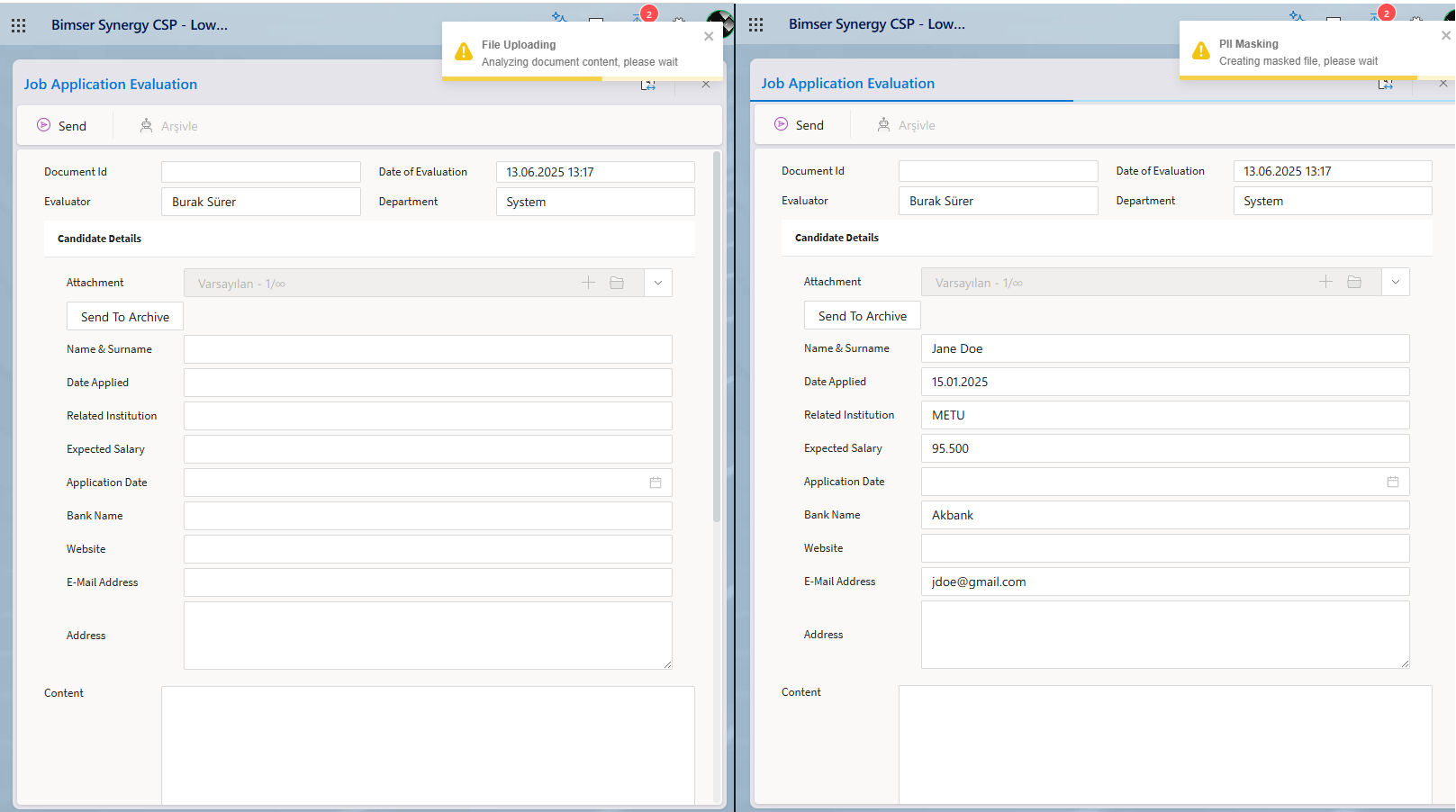This screenshot has height=812, width=1456.
Task: Open Application Date calendar in left form
Action: [x=656, y=483]
